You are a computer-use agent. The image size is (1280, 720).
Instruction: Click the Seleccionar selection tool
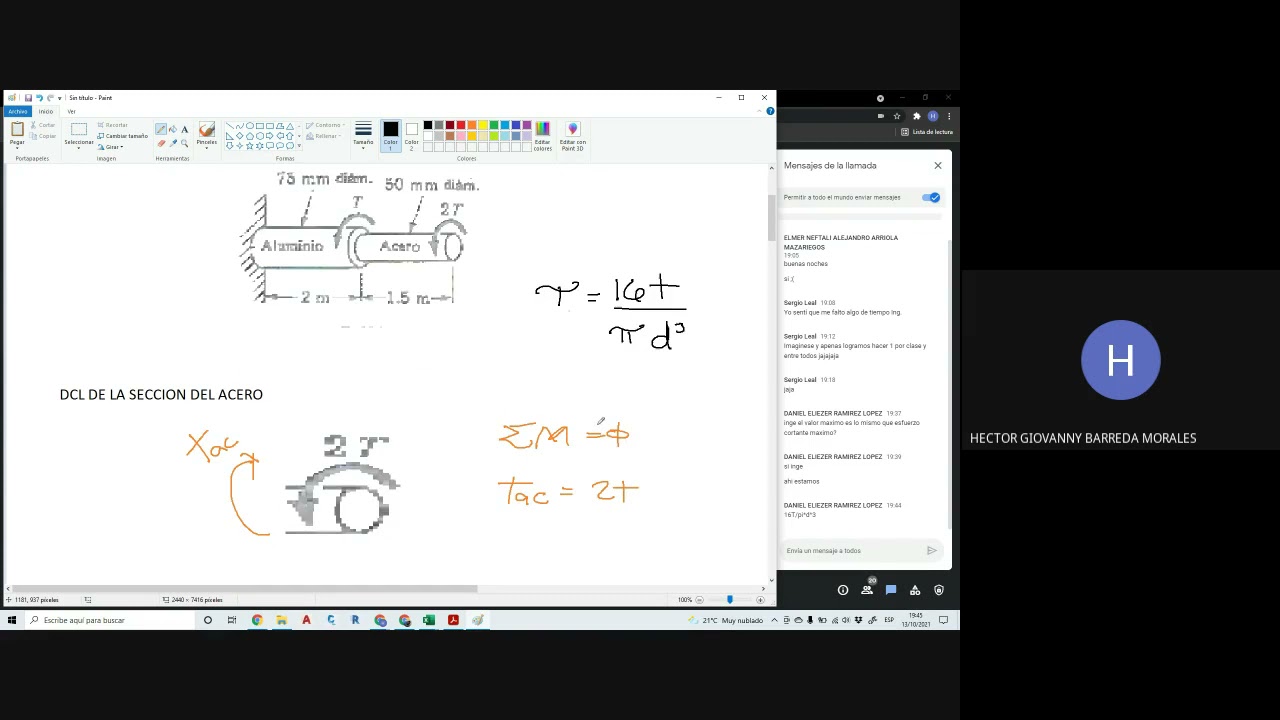point(79,133)
